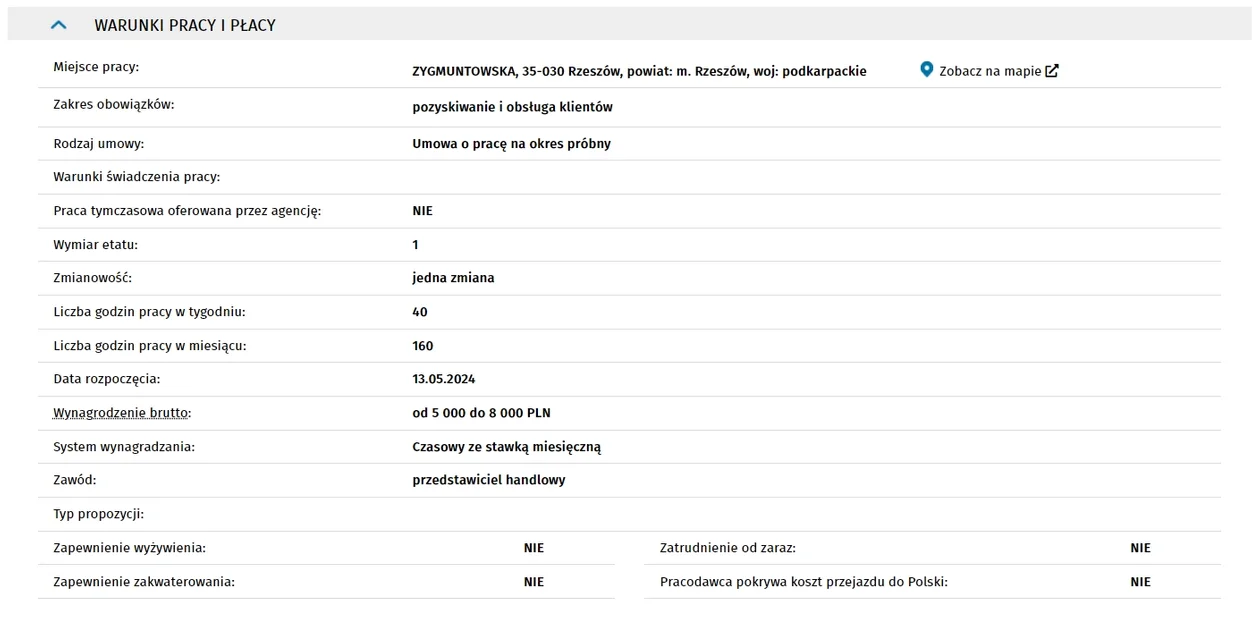Click the Data rozpoczęcia label
Viewport: 1260px width, 622px height.
coord(107,379)
